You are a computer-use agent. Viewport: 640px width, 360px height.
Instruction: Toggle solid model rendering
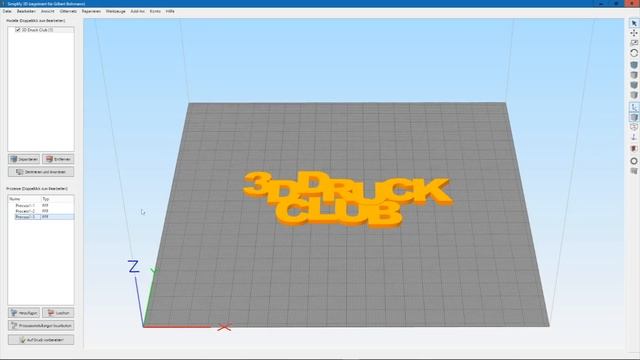pos(634,118)
